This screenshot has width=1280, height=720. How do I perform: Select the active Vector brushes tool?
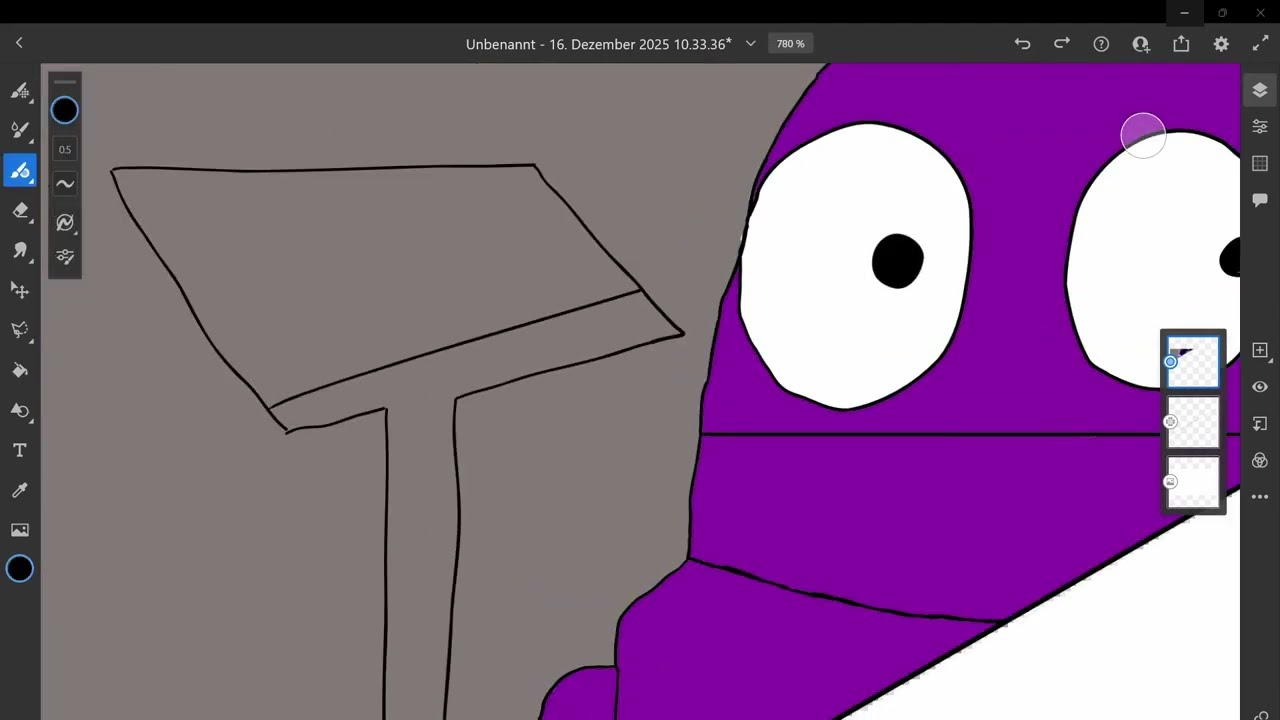tap(20, 170)
